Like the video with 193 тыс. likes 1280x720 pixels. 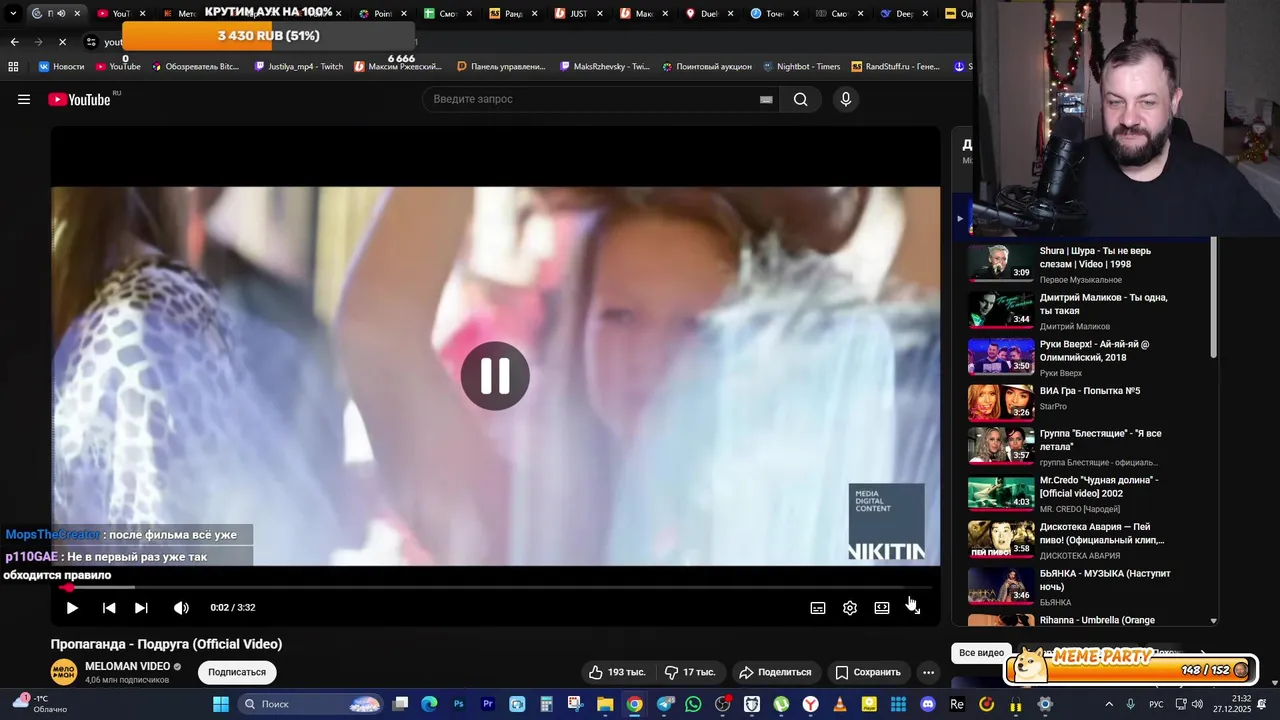pos(619,672)
